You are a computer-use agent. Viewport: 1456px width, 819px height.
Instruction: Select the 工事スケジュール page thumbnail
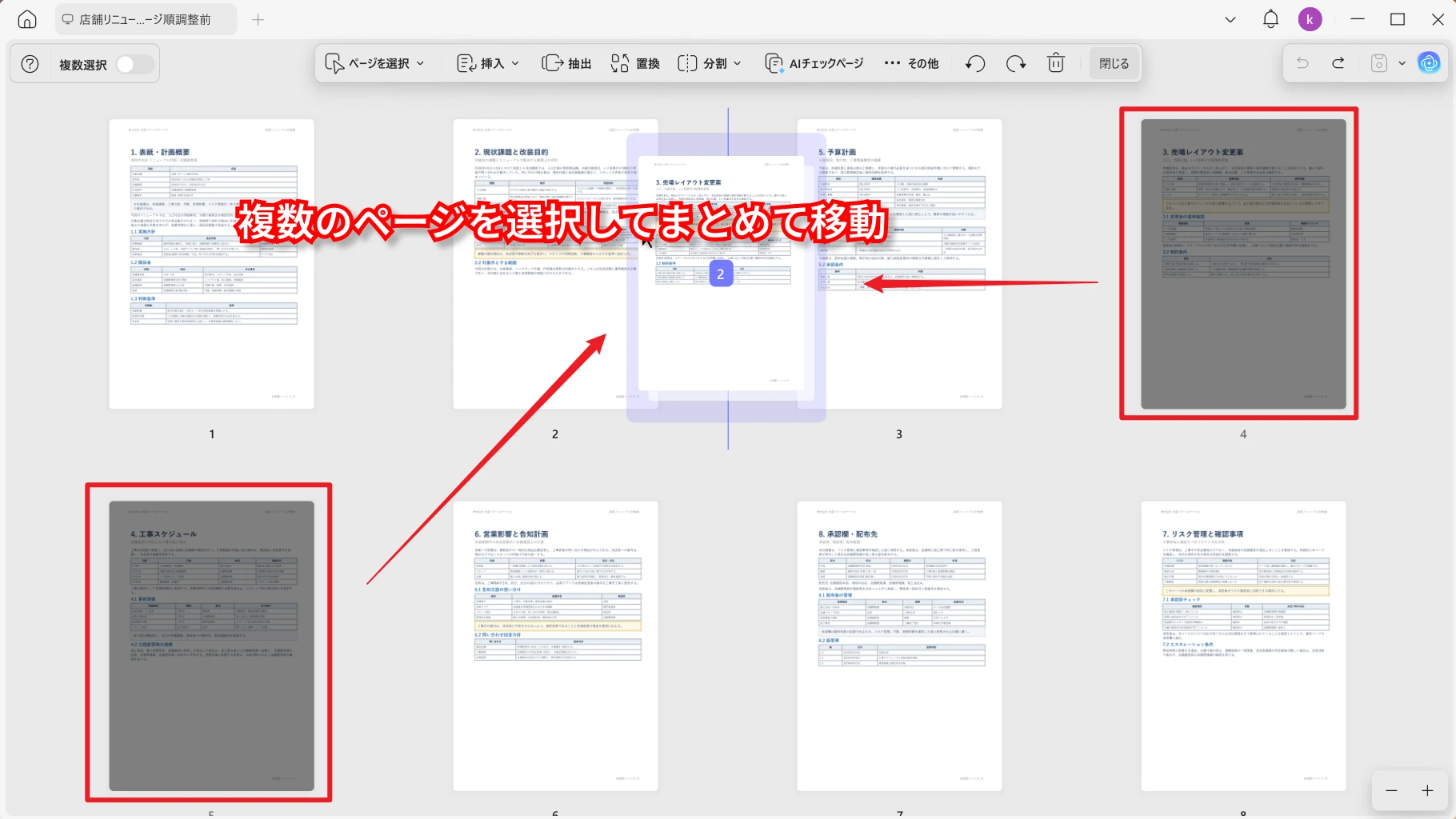tap(212, 646)
